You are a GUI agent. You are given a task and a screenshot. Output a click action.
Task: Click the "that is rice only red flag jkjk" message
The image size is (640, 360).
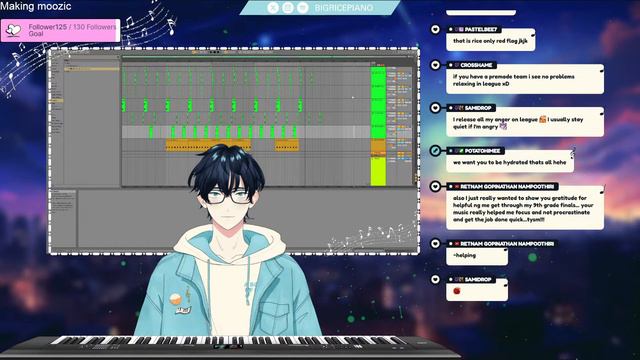[490, 41]
